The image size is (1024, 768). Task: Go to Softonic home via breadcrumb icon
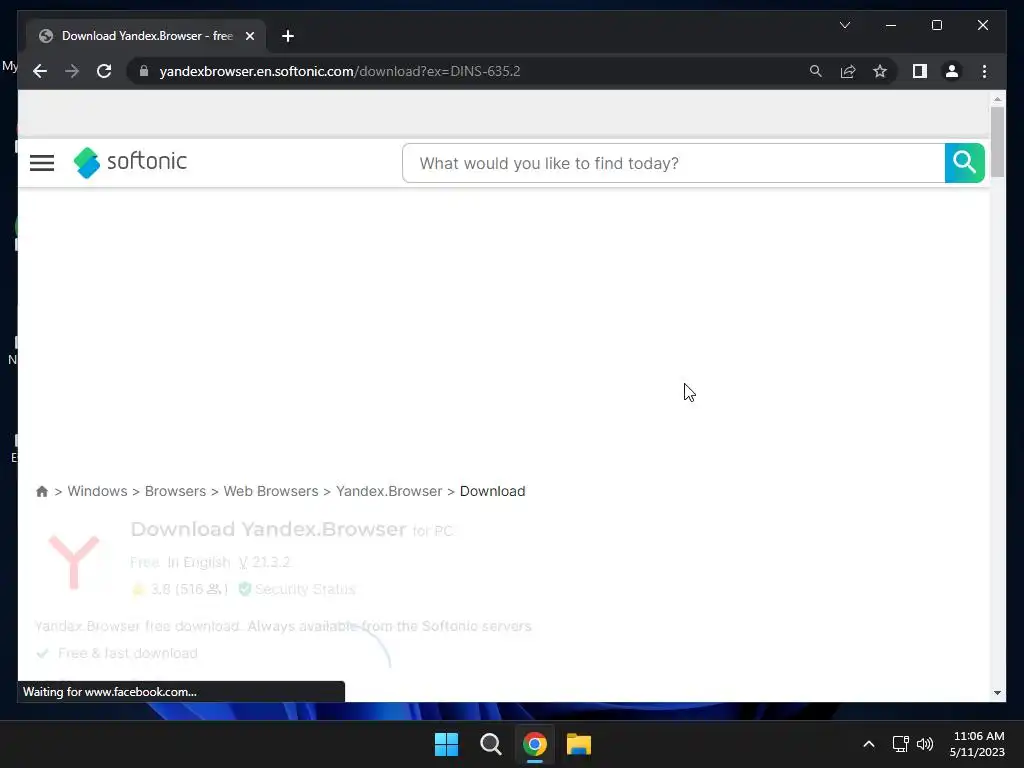pos(42,491)
